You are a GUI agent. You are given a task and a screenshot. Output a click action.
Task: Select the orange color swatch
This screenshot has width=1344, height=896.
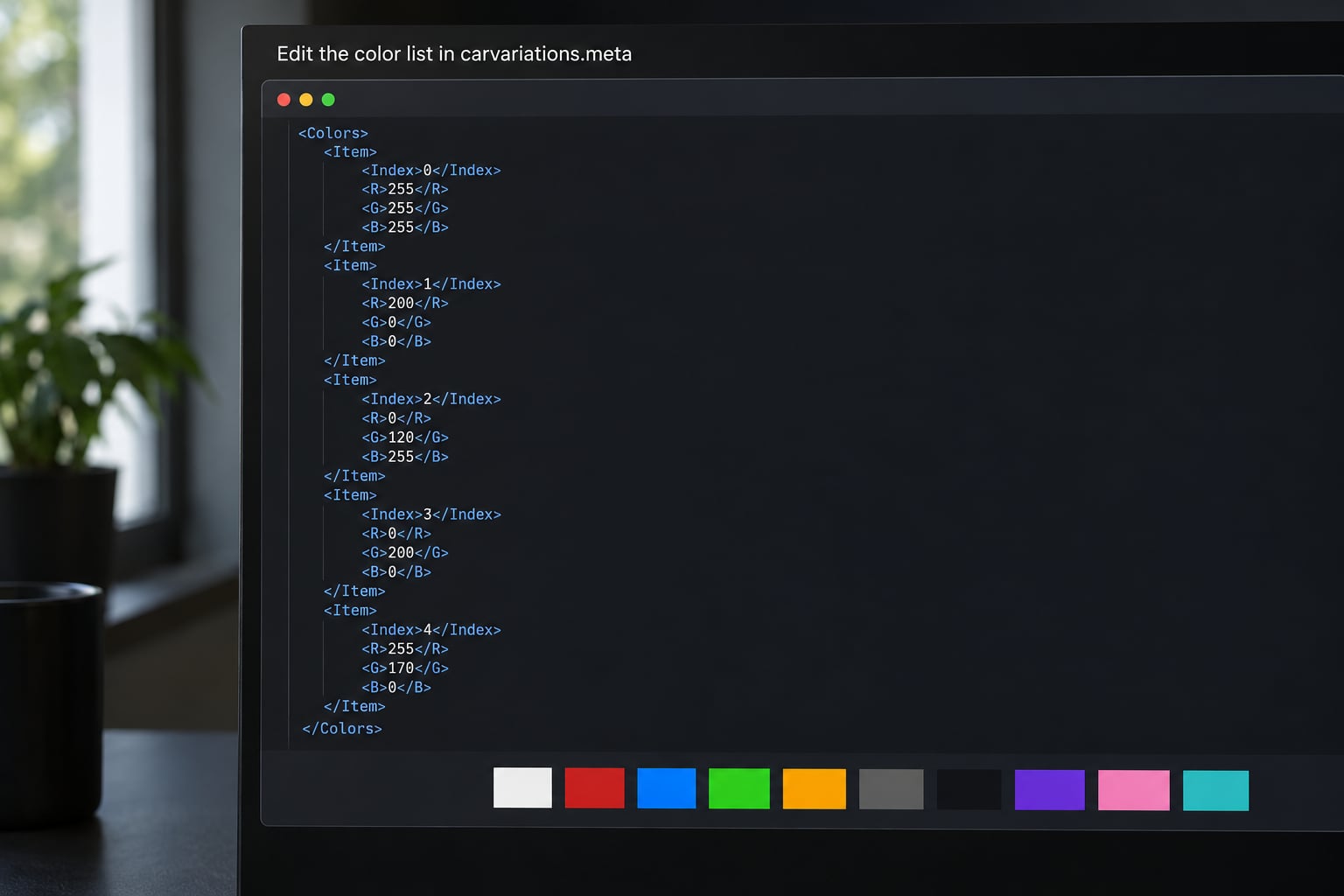(815, 788)
